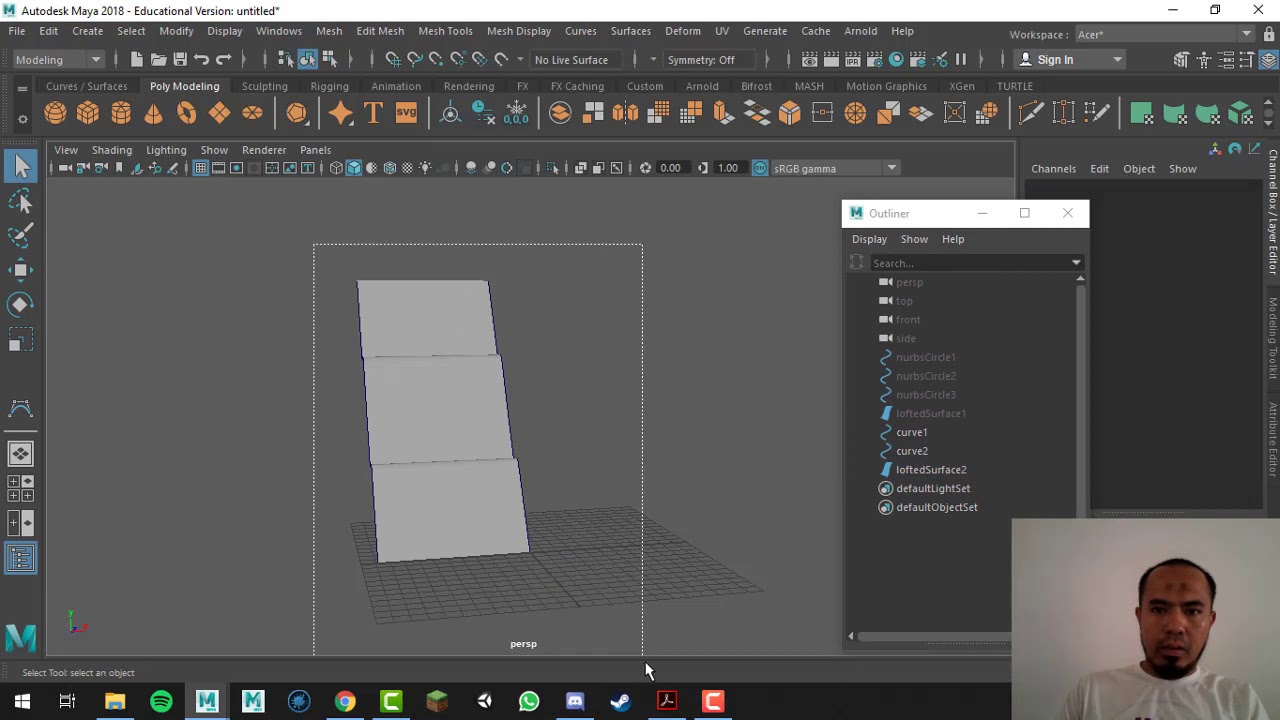Screen dimensions: 1280x720
Task: Click the Freeze Transformations snowflake shelf icon
Action: pos(517,113)
